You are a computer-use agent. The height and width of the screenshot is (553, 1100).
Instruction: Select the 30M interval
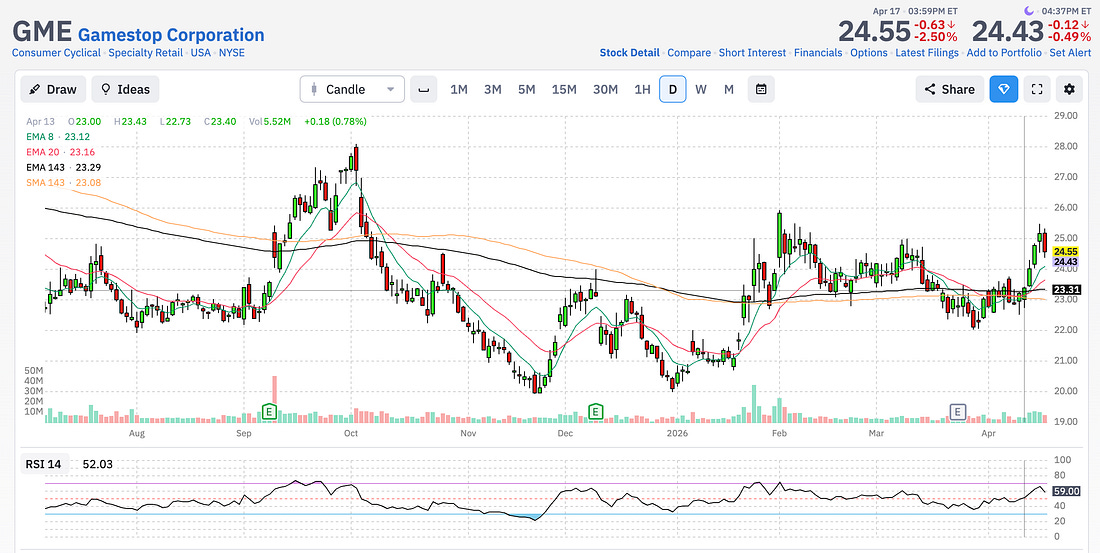[605, 89]
